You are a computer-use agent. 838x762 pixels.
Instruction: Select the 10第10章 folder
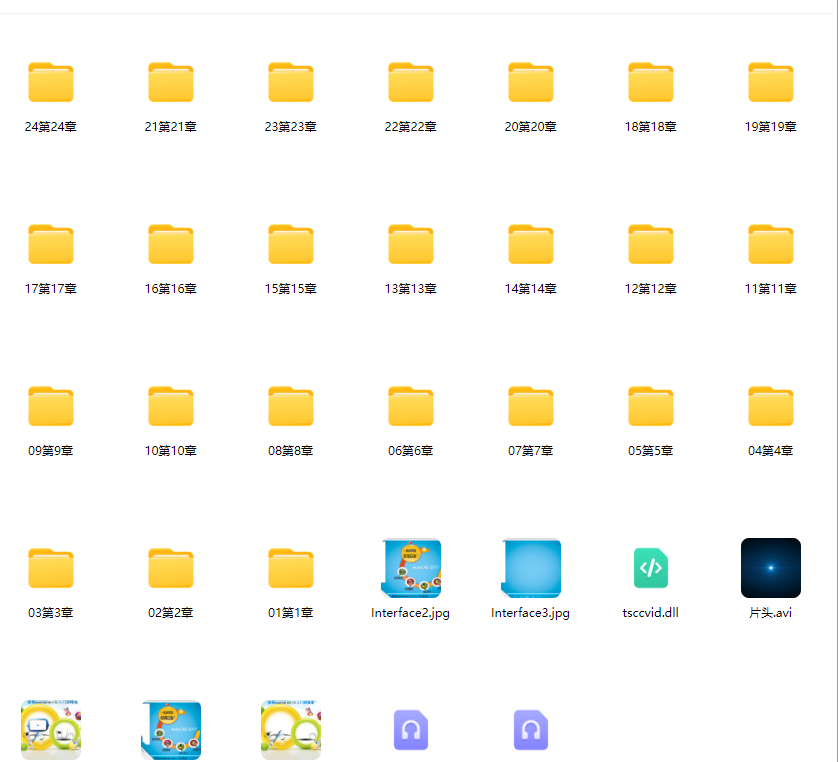[171, 407]
